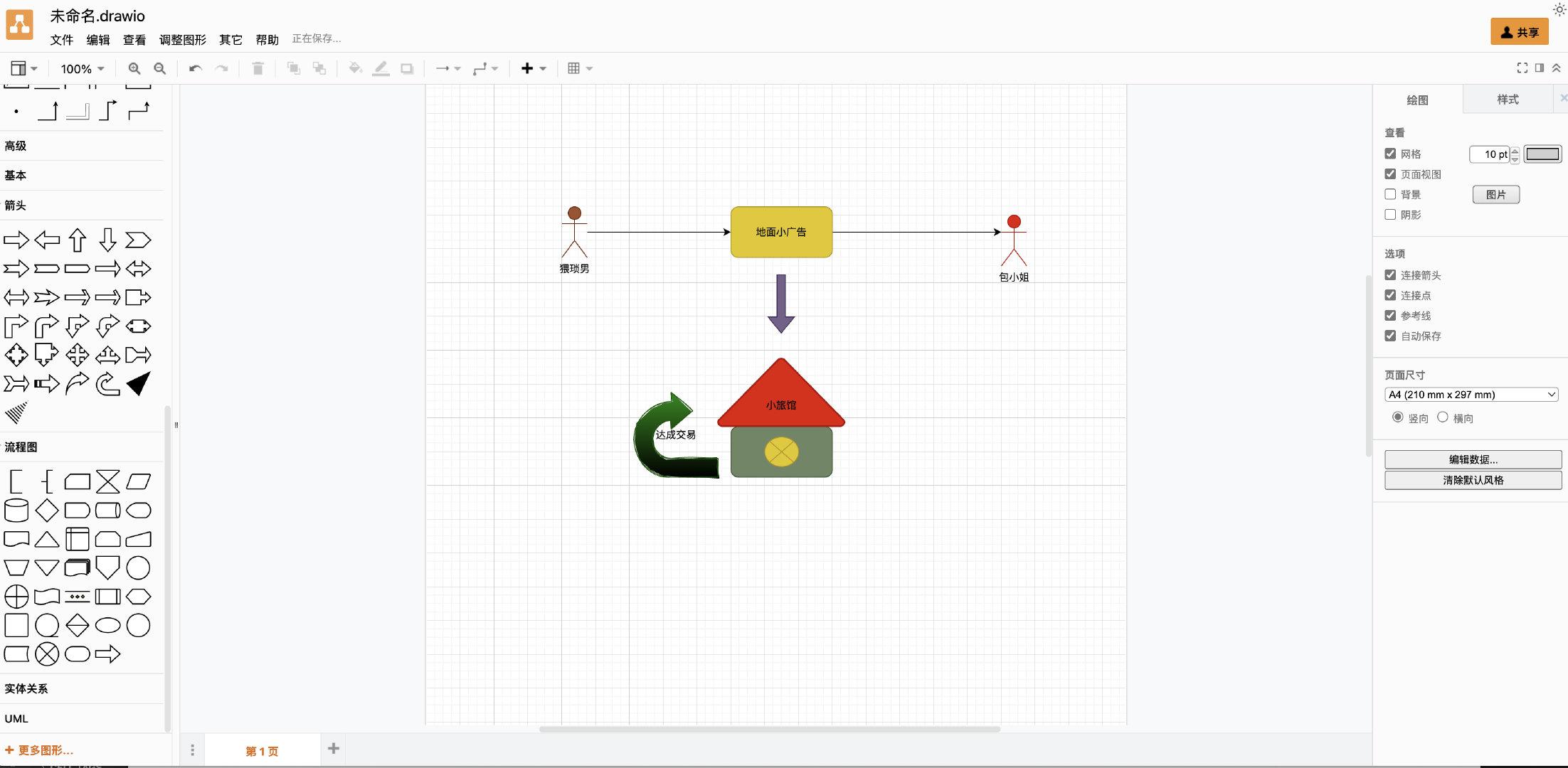Pick the U-turn arrow shape

coord(107,384)
